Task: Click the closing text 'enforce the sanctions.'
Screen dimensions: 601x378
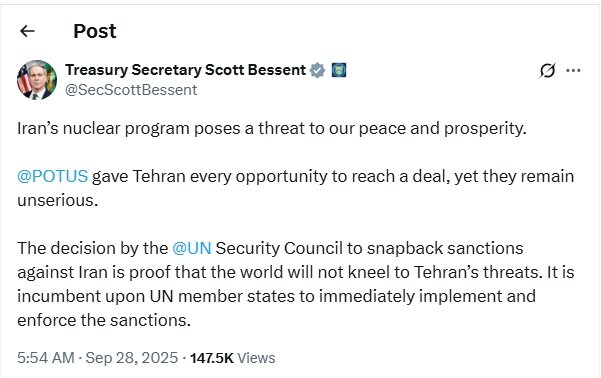Action: click(x=104, y=320)
